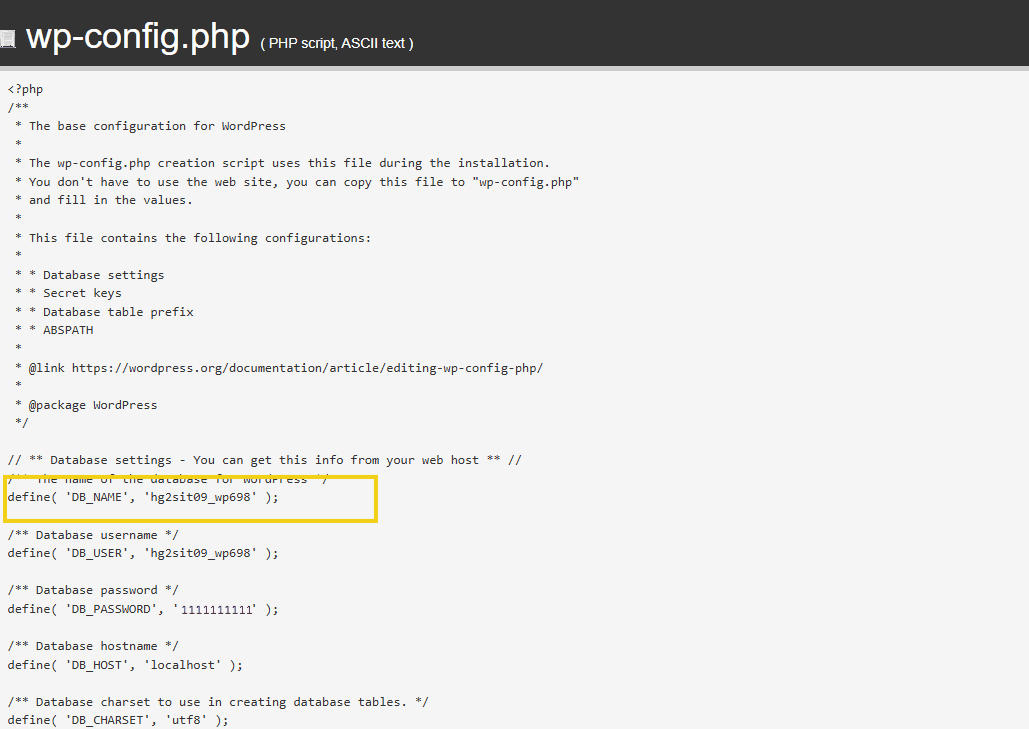Image resolution: width=1029 pixels, height=729 pixels.
Task: Click the line about wp-config.php creation script
Action: 282,163
